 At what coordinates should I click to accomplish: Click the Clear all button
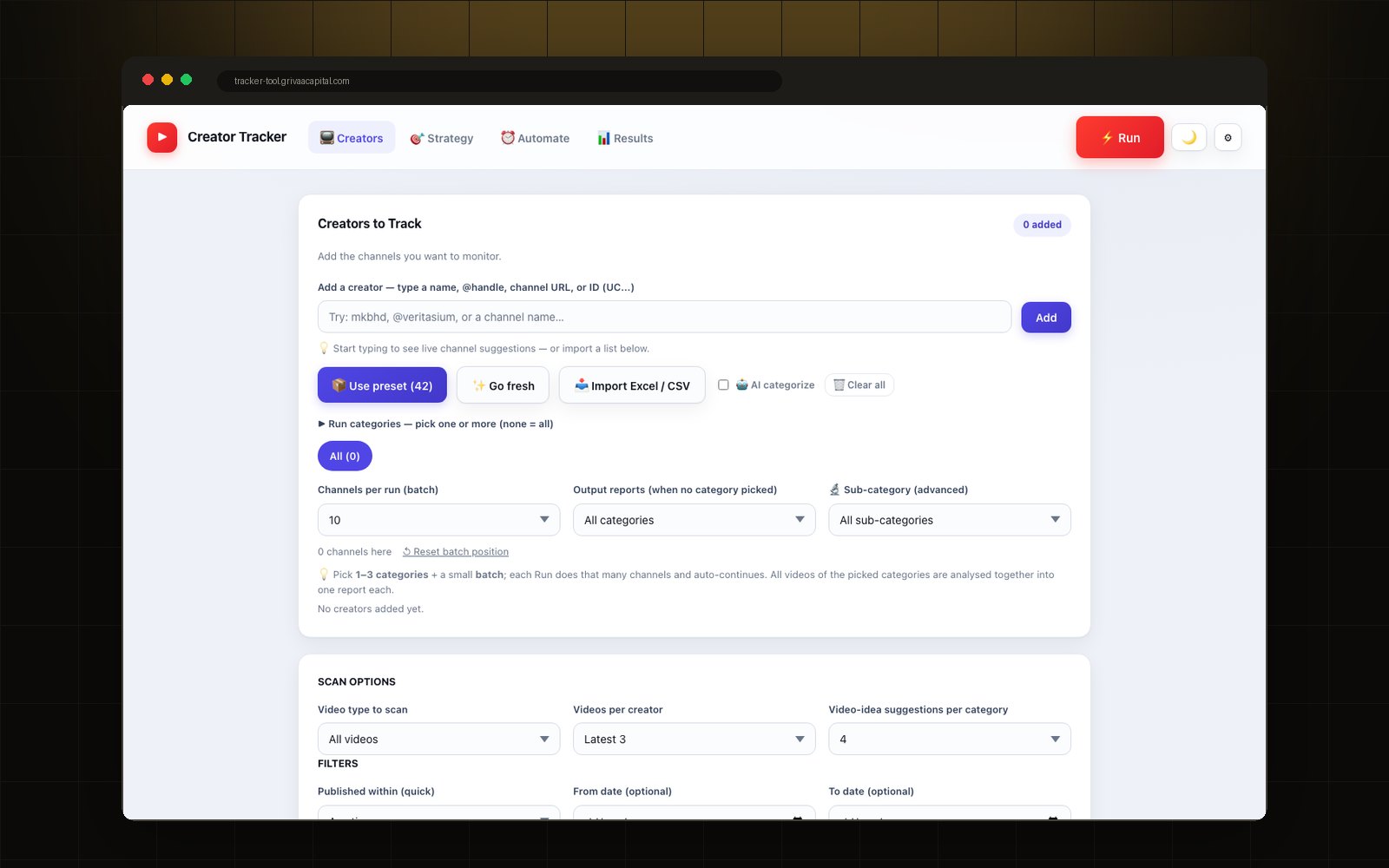(859, 385)
